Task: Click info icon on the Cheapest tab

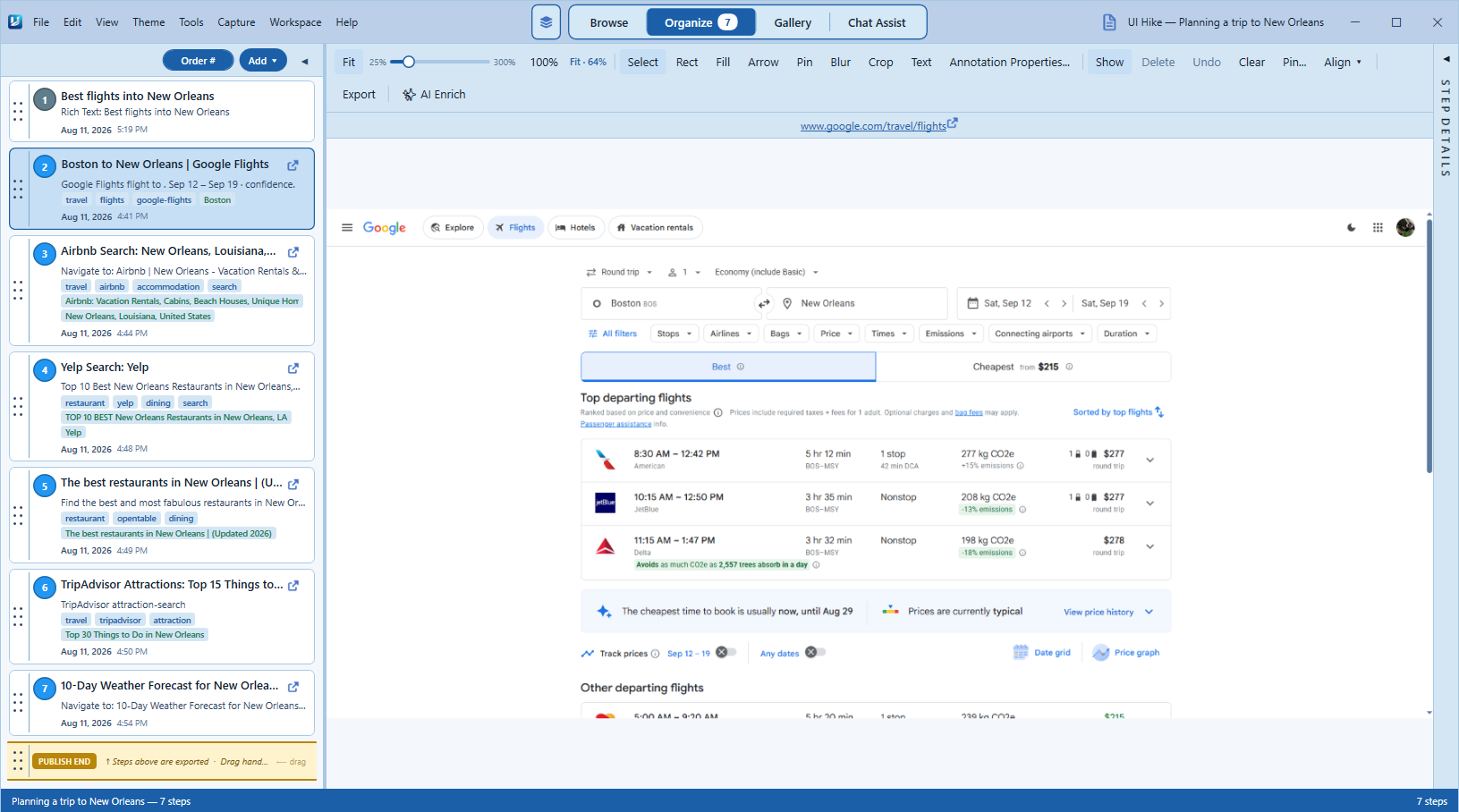Action: 1069,367
